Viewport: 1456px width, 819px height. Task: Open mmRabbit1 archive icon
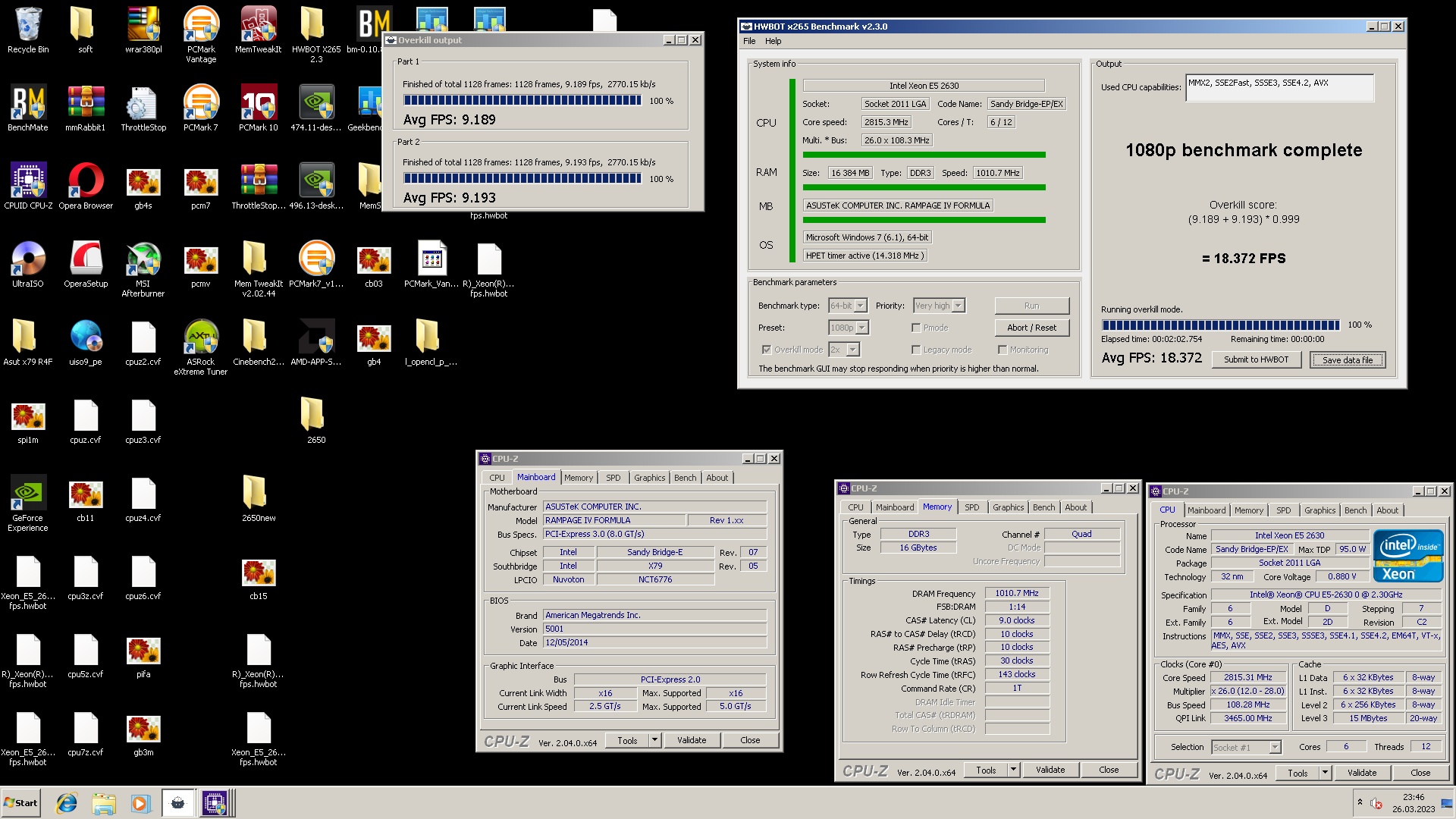click(86, 108)
